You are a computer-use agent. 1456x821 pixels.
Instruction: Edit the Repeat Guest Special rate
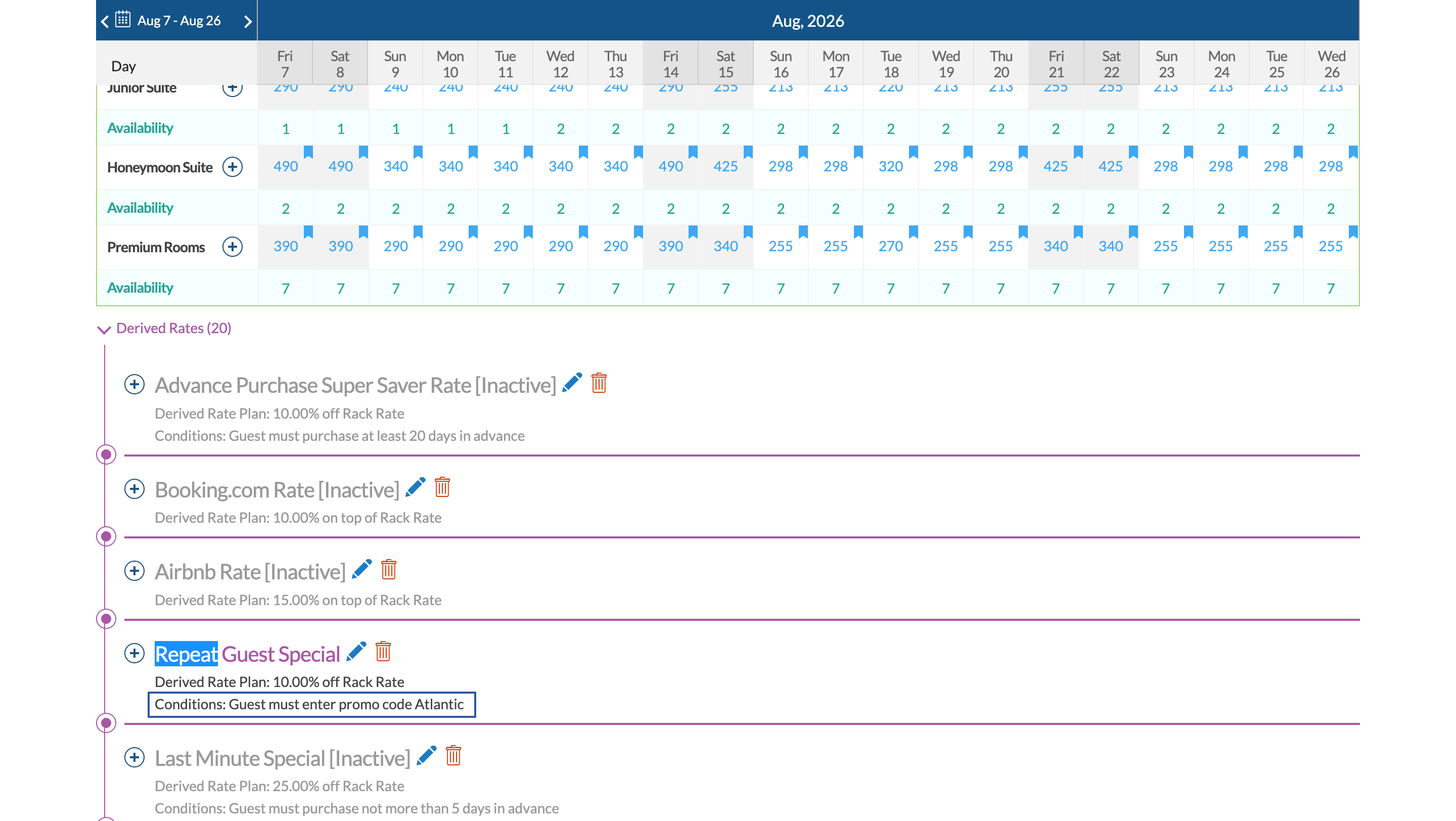coord(356,652)
